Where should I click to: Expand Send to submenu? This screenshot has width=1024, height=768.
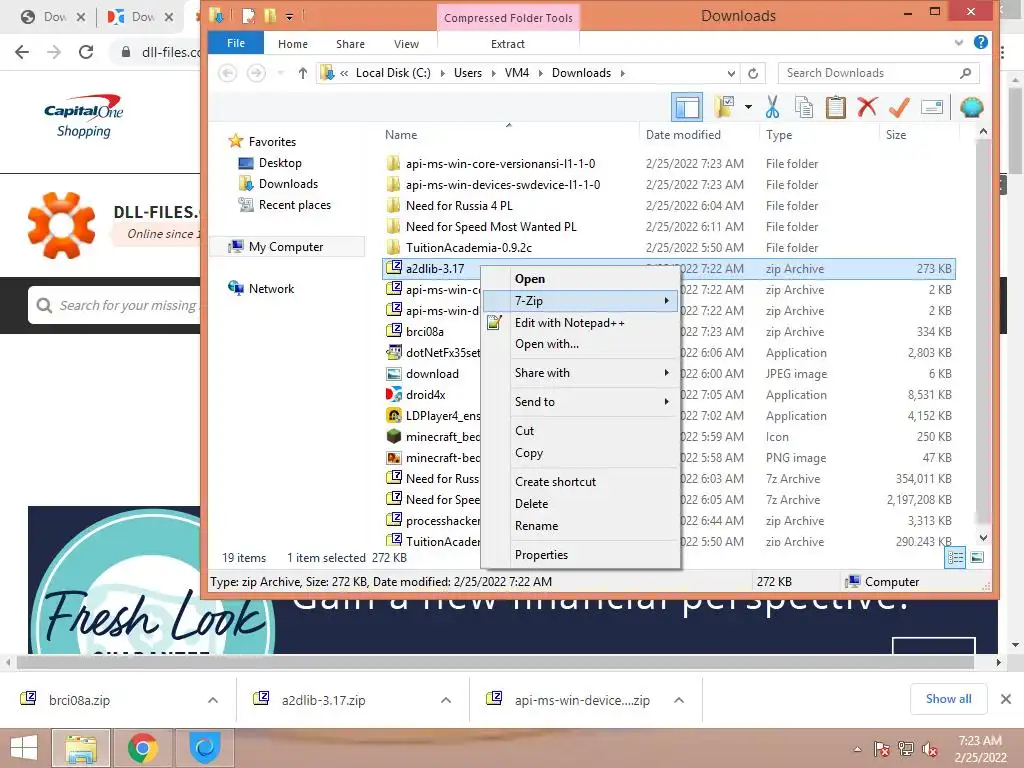pos(580,402)
